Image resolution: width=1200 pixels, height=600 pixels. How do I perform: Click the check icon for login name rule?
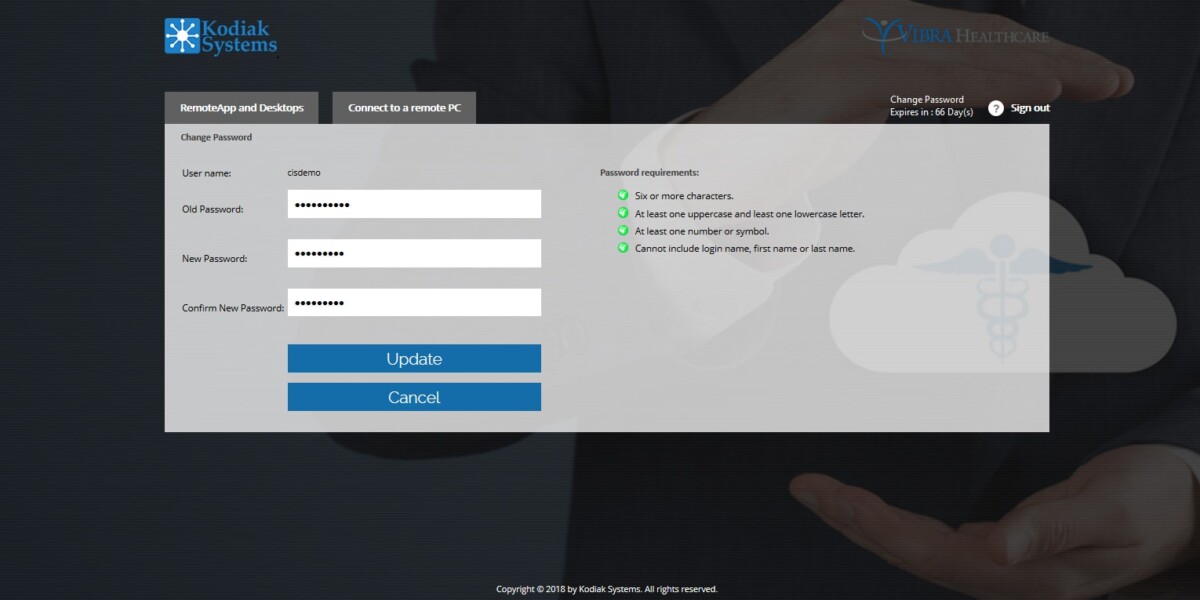(x=623, y=248)
